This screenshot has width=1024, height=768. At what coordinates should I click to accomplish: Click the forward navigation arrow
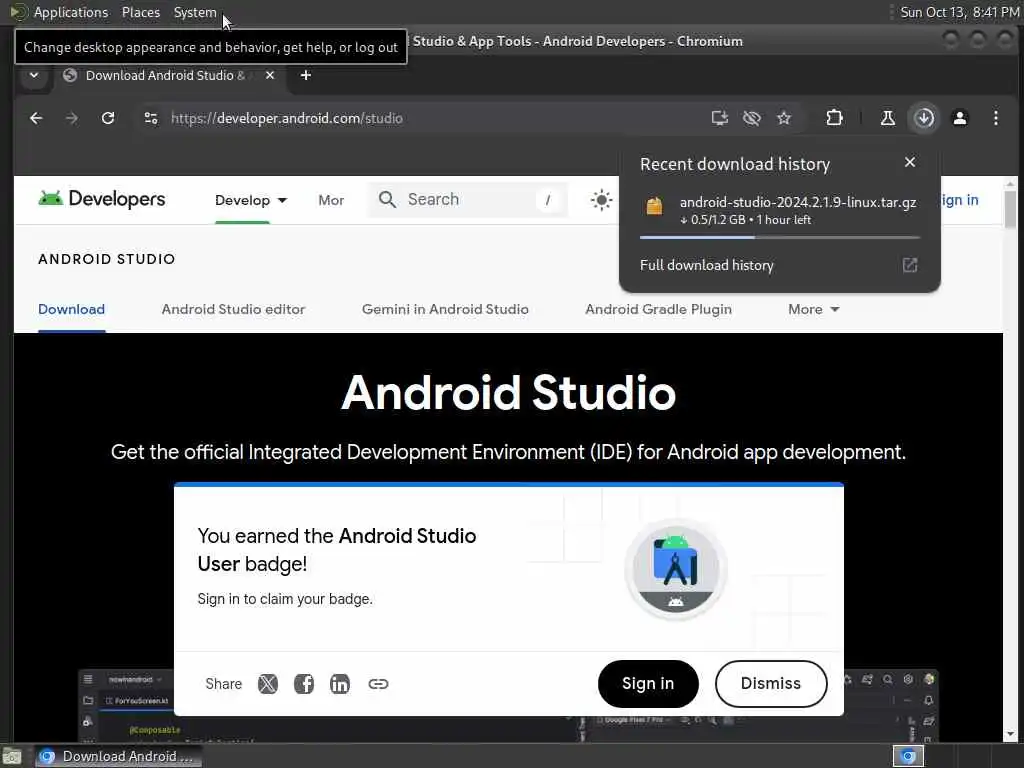(72, 118)
